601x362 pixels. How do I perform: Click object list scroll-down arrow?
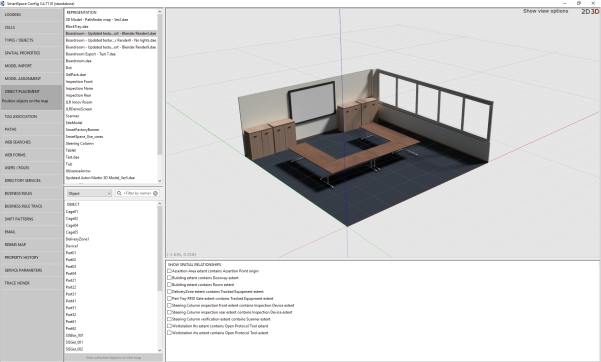pos(160,350)
